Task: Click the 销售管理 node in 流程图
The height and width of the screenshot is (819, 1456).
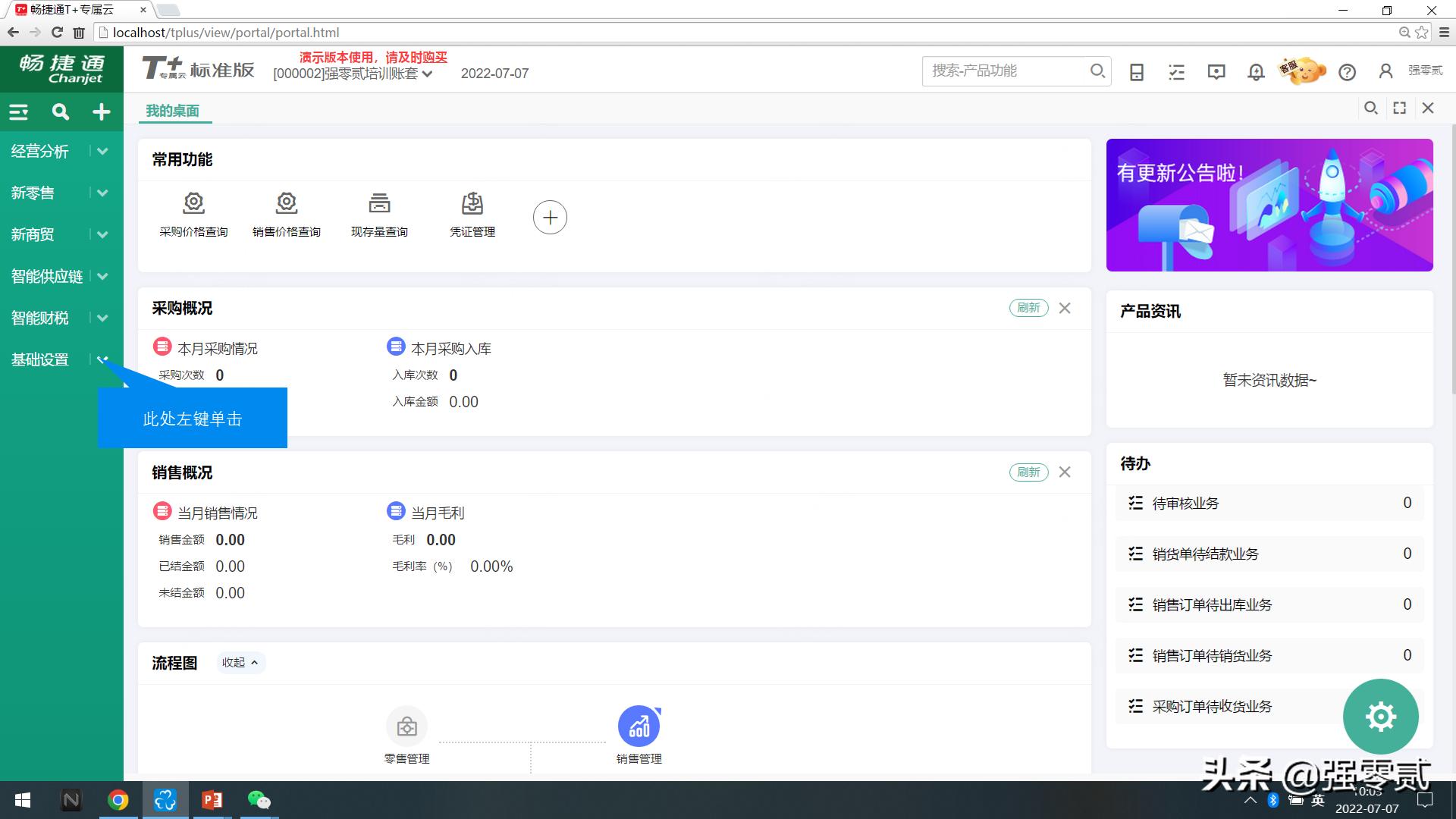Action: click(x=639, y=726)
